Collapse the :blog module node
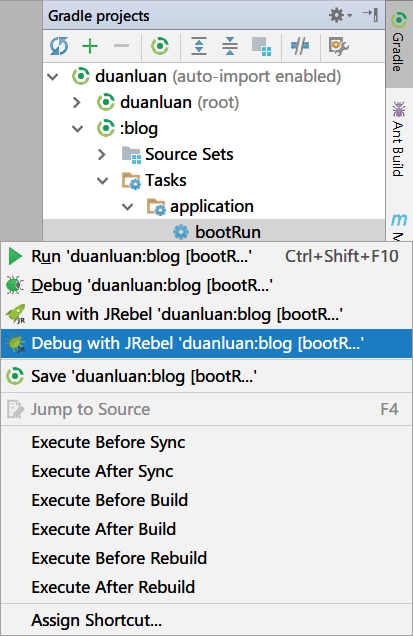The width and height of the screenshot is (413, 636). point(77,129)
